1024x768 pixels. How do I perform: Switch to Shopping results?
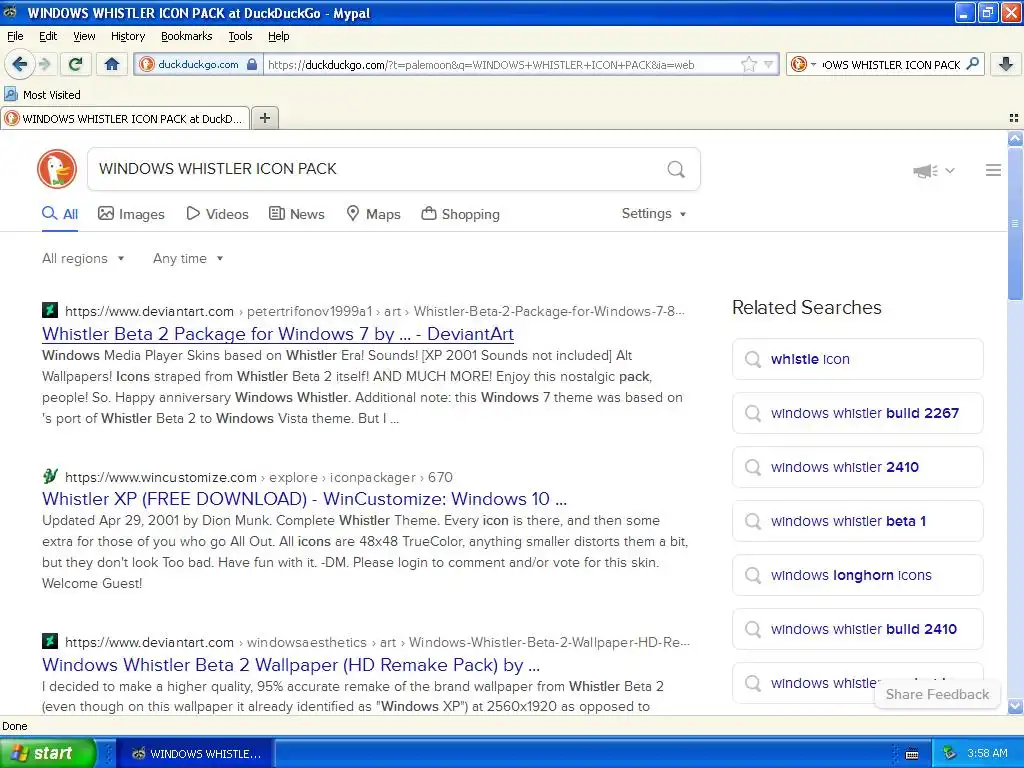(460, 214)
